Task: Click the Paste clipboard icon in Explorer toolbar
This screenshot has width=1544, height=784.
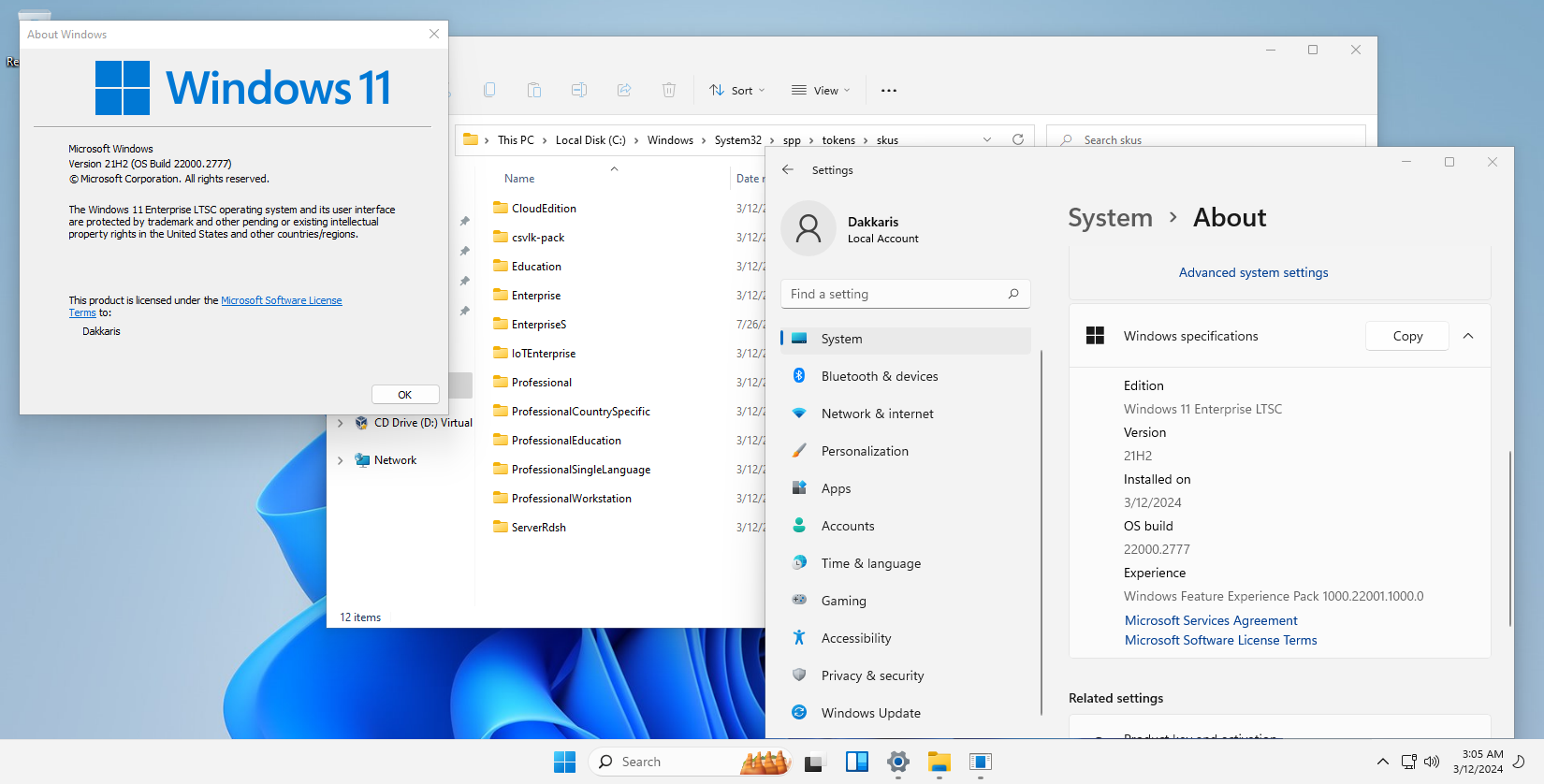Action: tap(534, 90)
